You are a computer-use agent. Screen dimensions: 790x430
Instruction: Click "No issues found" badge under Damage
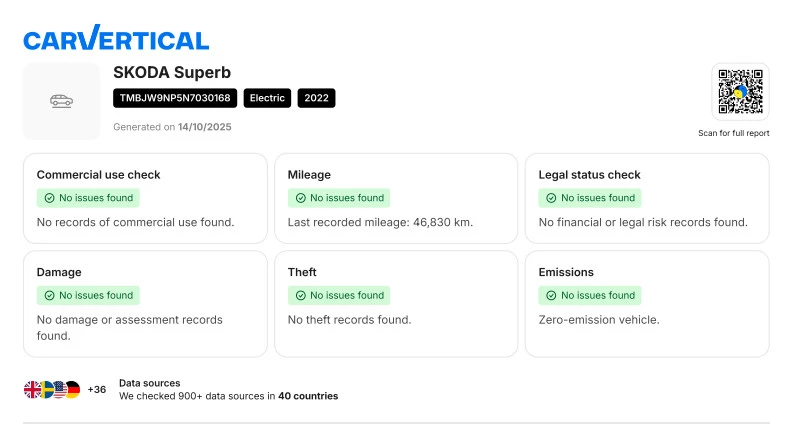pyautogui.click(x=88, y=295)
